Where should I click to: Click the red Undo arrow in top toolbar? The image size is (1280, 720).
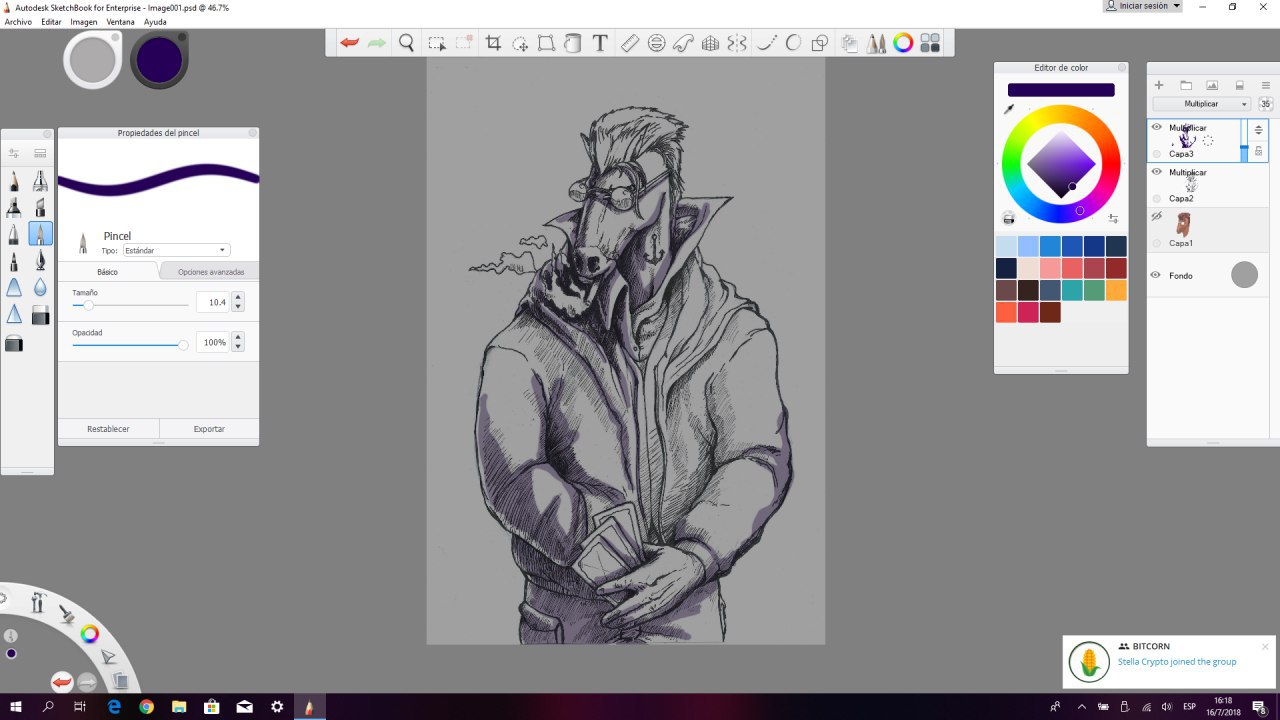(349, 43)
